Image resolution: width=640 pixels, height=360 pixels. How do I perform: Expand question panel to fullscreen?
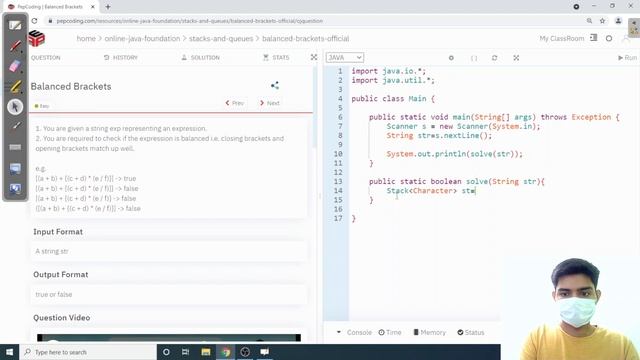(314, 58)
